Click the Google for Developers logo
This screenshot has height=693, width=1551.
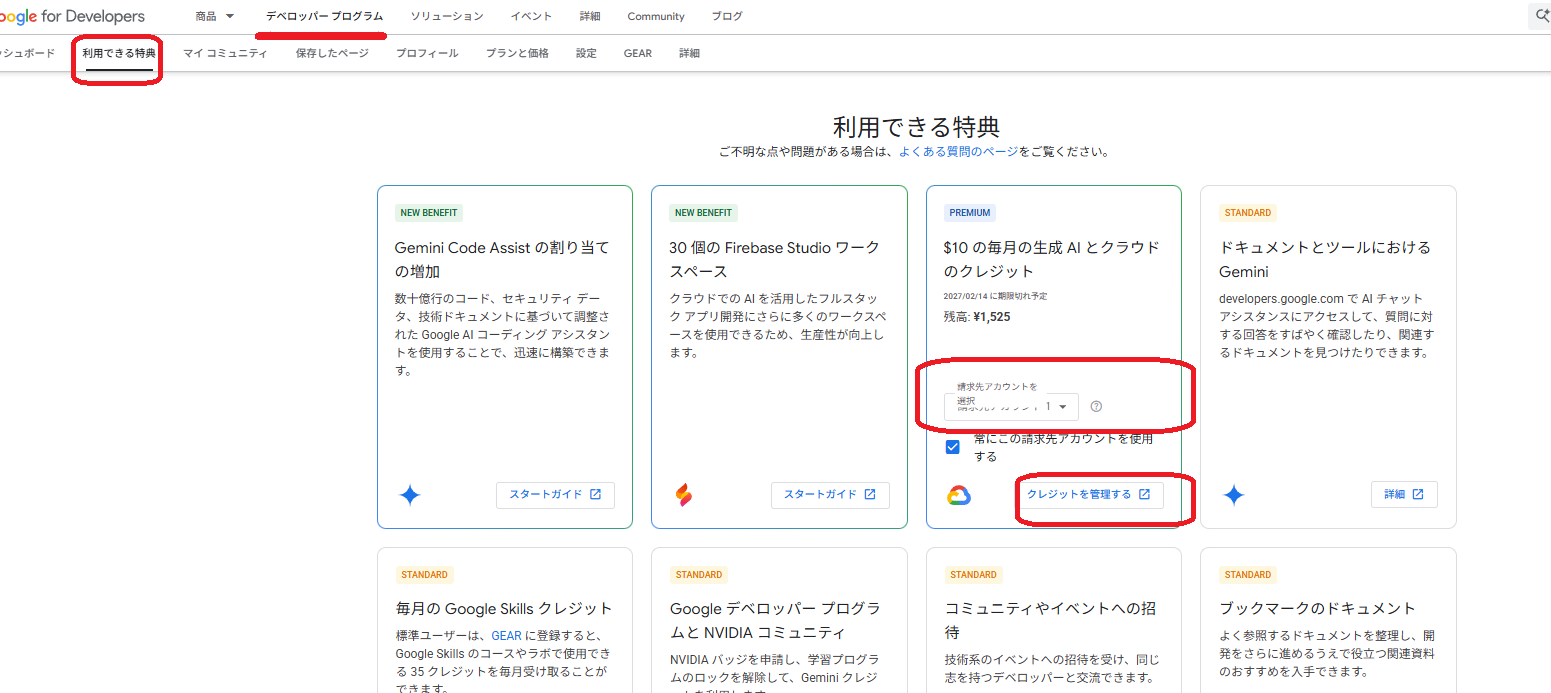coord(70,15)
